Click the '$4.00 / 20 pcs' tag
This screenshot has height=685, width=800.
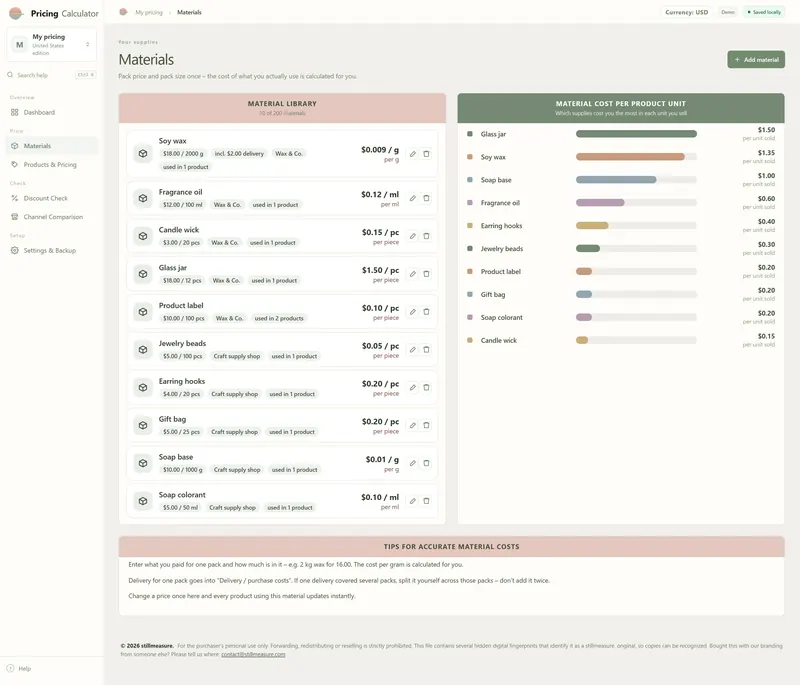pyautogui.click(x=181, y=394)
